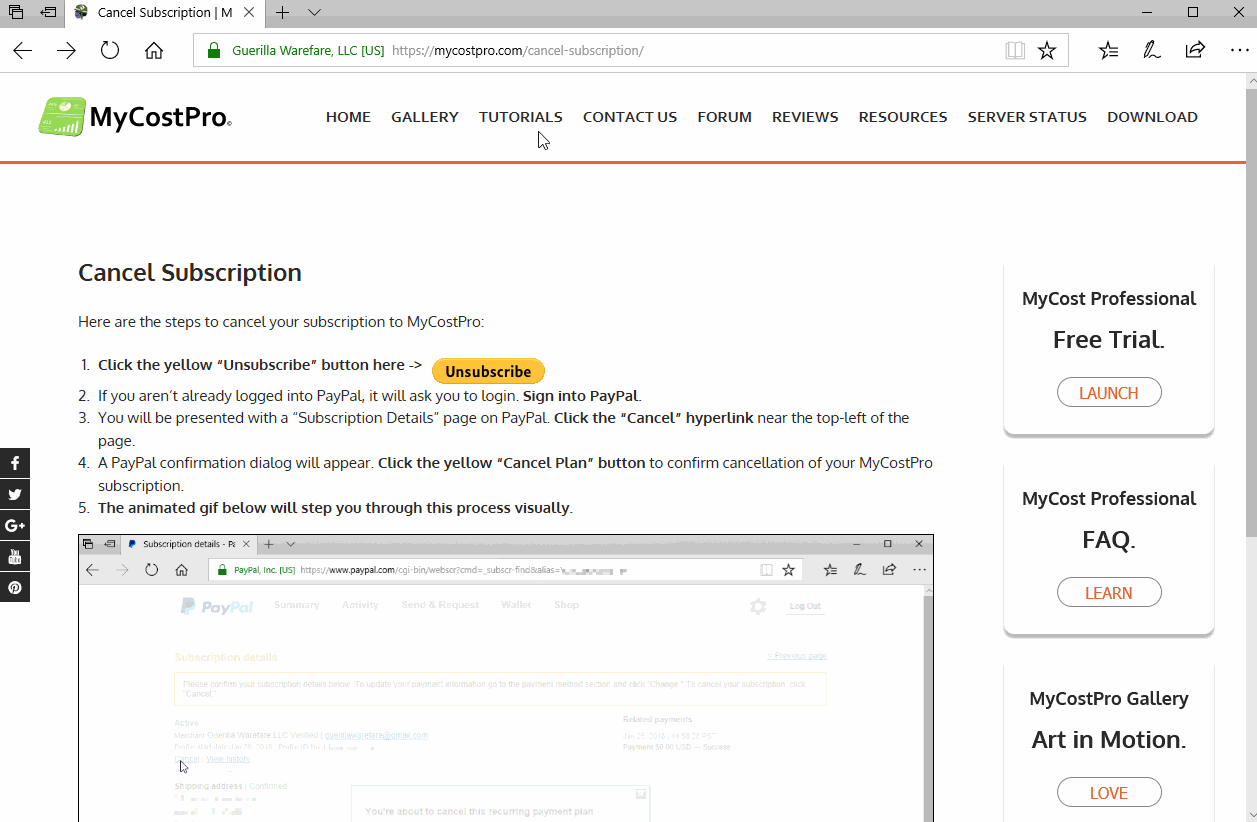Viewport: 1257px width, 822px height.
Task: Open web notes pen icon
Action: [1152, 50]
